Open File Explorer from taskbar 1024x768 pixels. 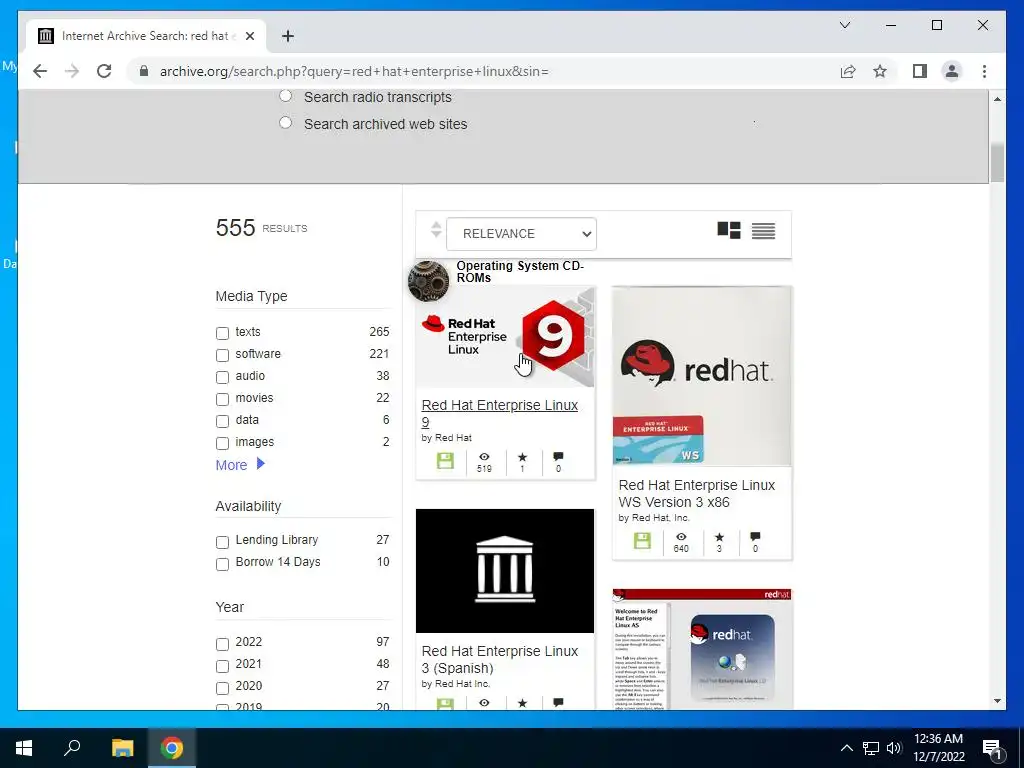click(122, 748)
